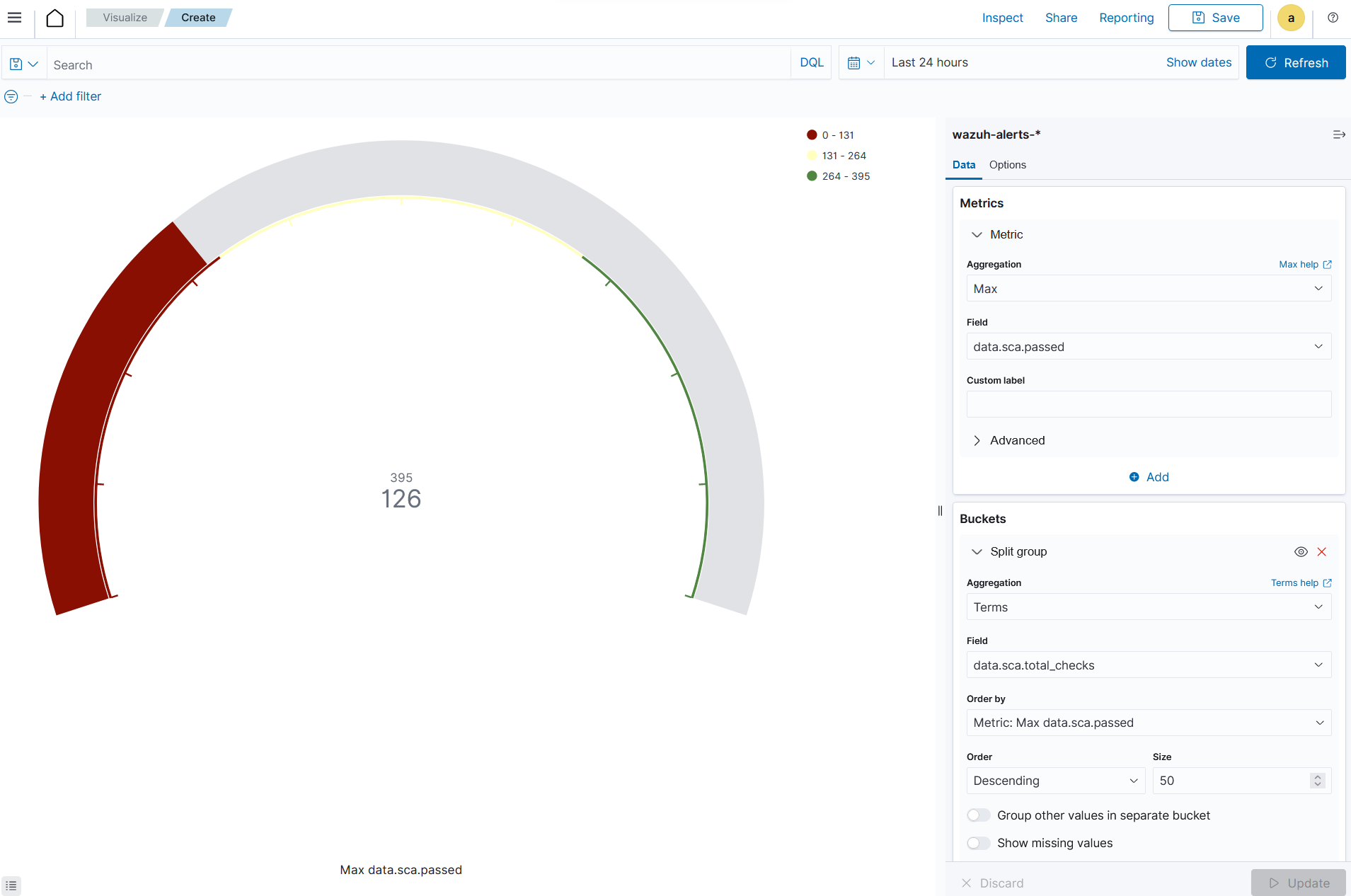Open Max help external link

(1305, 265)
